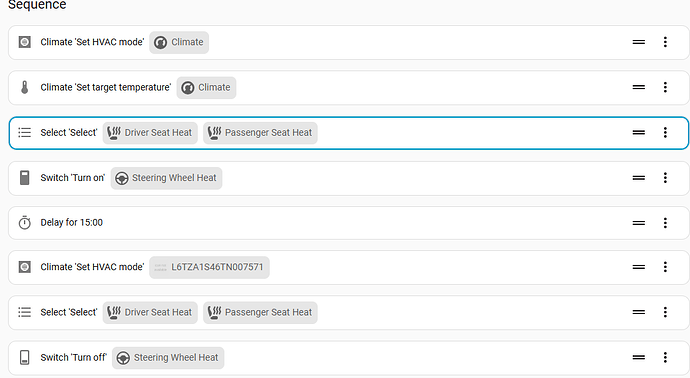The width and height of the screenshot is (690, 378).
Task: Click the stopwatch icon beside Delay action
Action: tap(25, 223)
